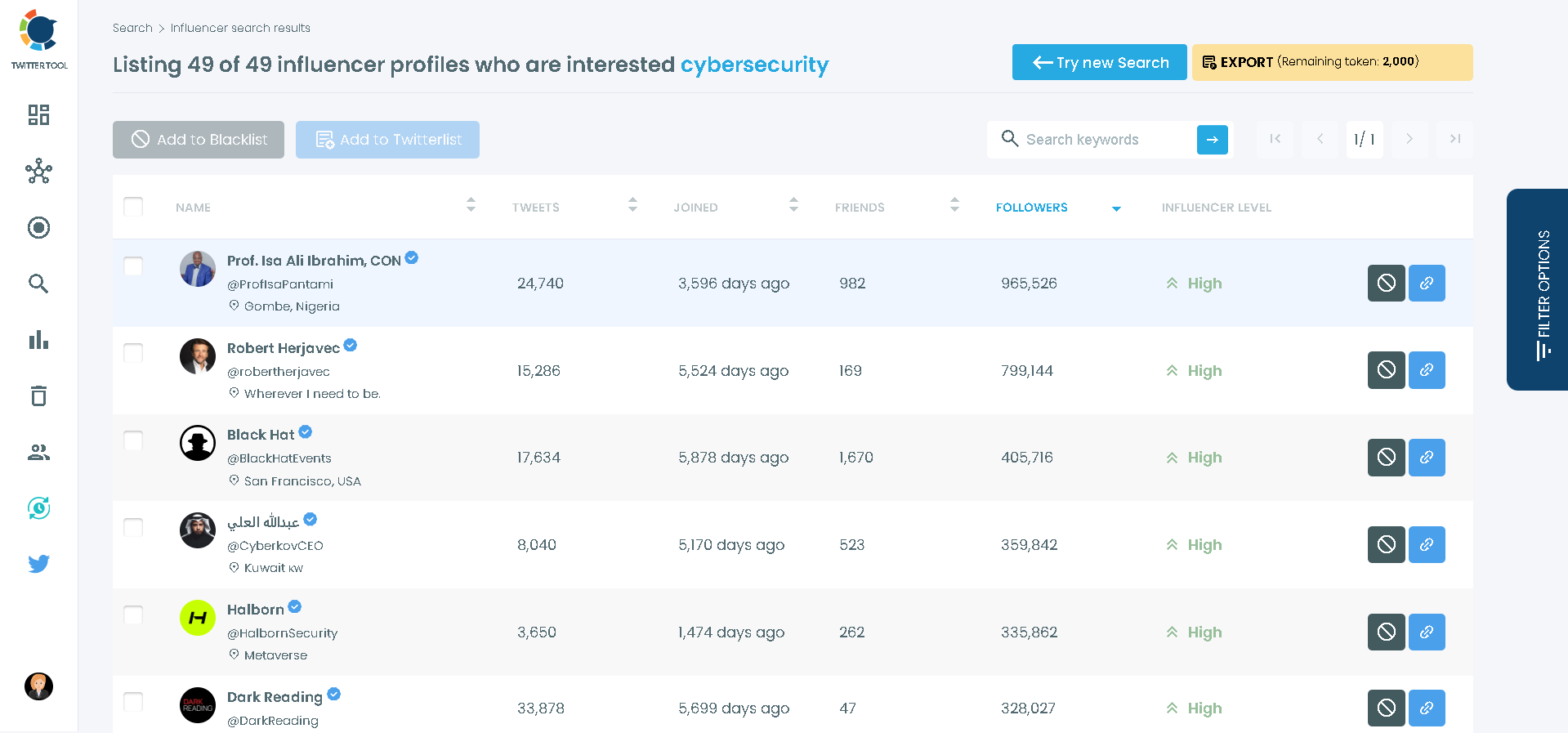The image size is (1568, 733).
Task: Sort table by Friends column arrows
Action: [x=954, y=204]
